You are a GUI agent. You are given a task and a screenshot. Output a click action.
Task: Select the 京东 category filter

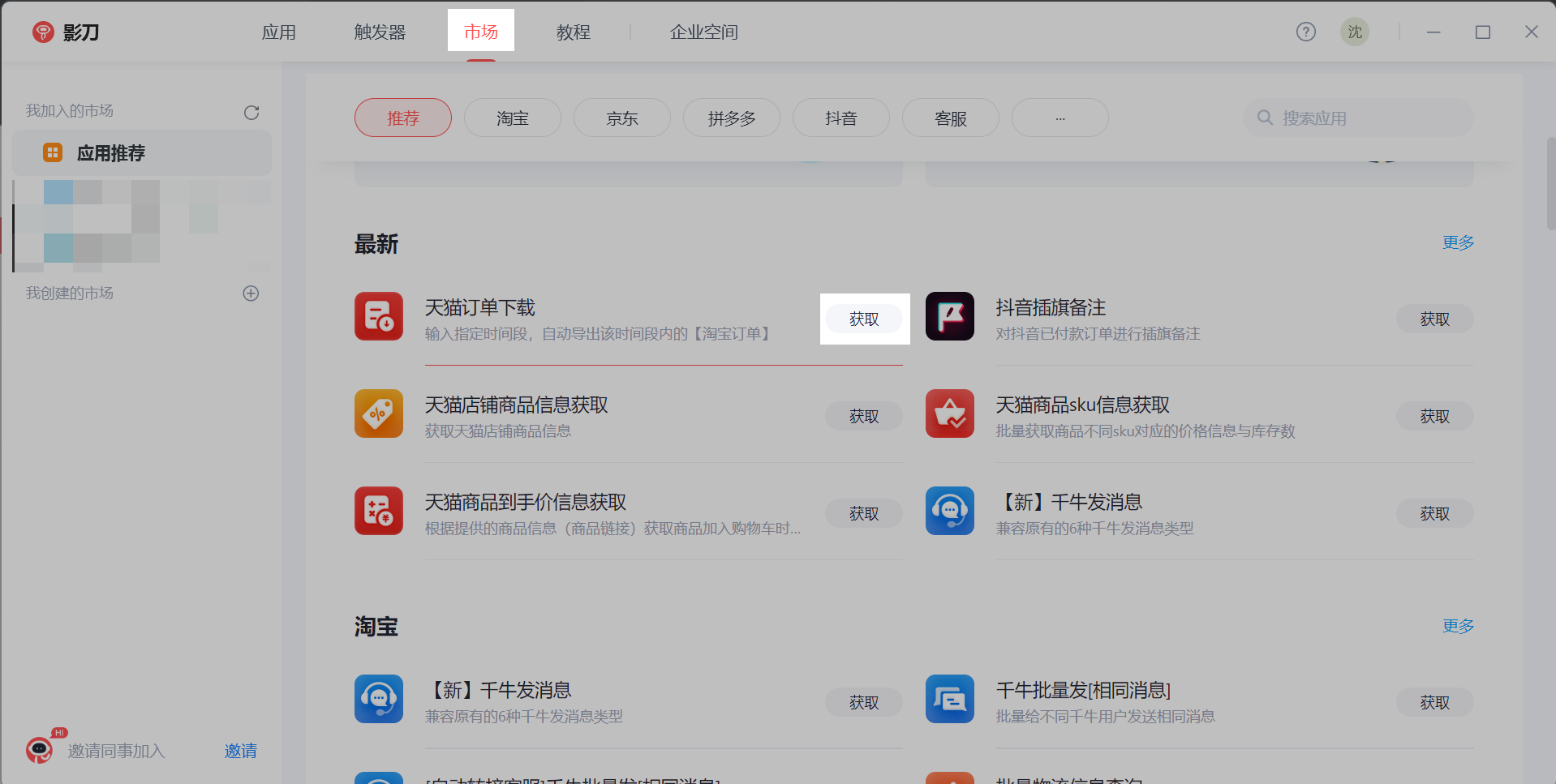622,118
